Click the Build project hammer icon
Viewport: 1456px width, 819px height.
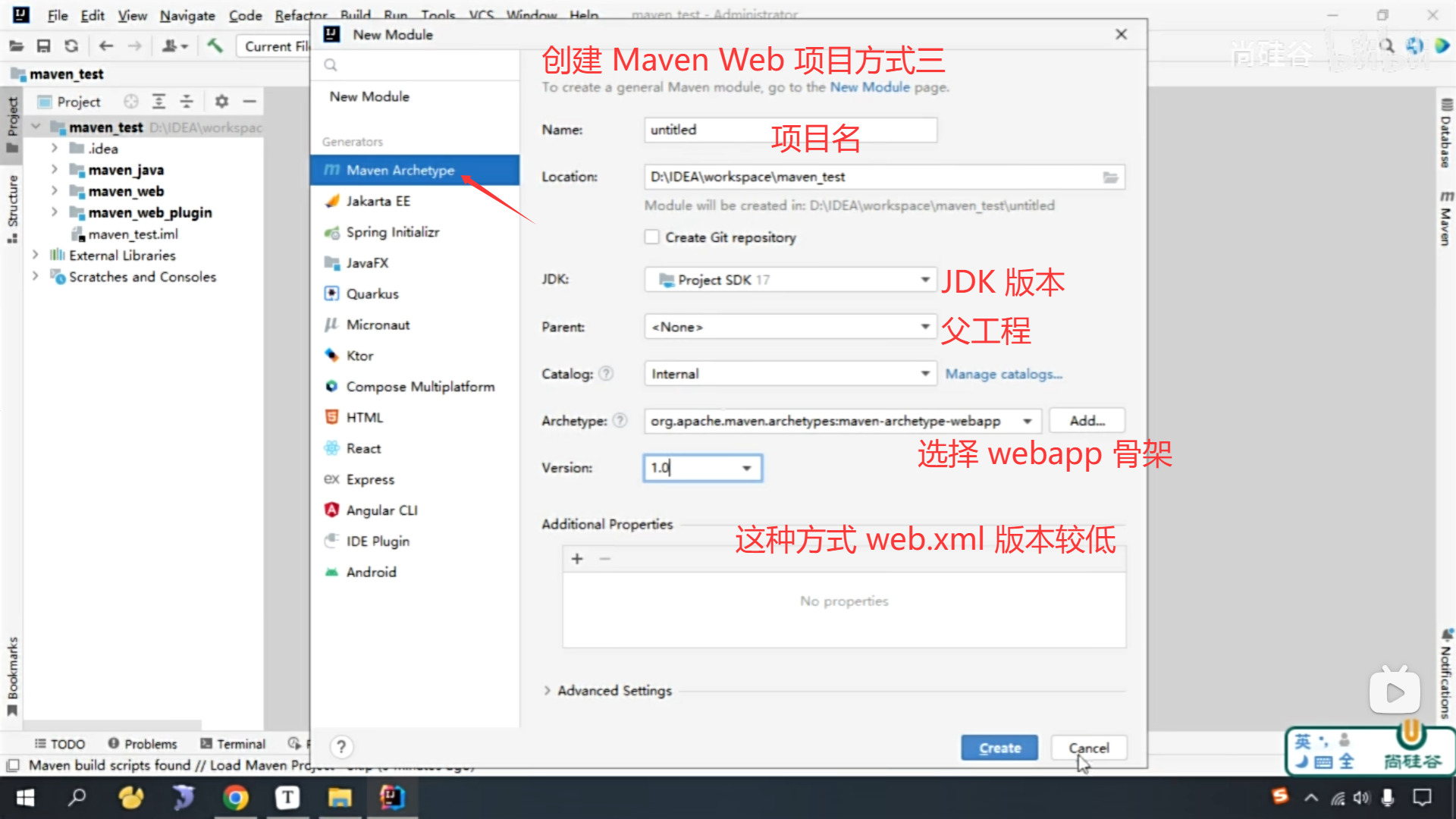(x=215, y=46)
